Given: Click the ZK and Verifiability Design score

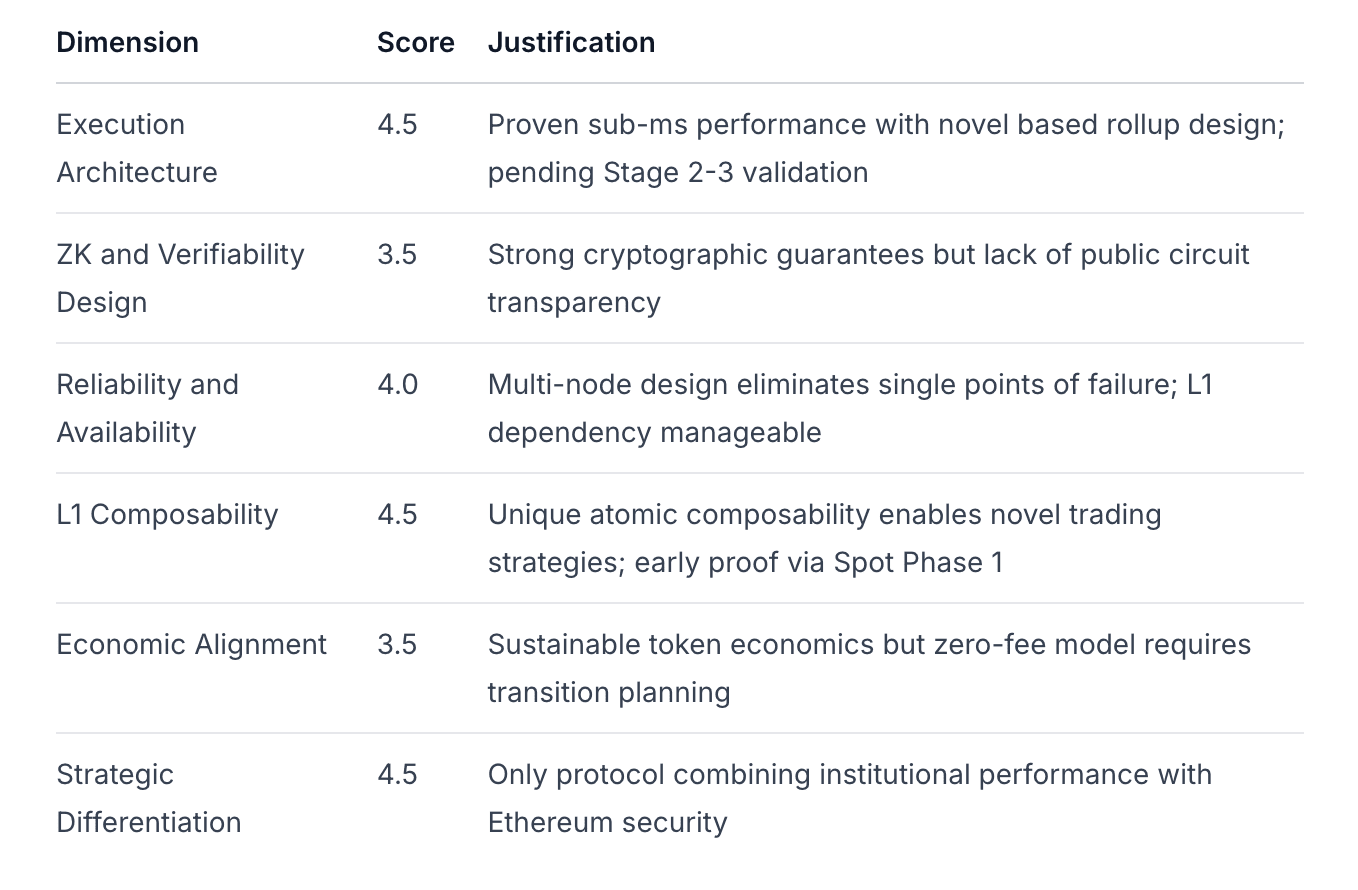Looking at the screenshot, I should tap(397, 254).
